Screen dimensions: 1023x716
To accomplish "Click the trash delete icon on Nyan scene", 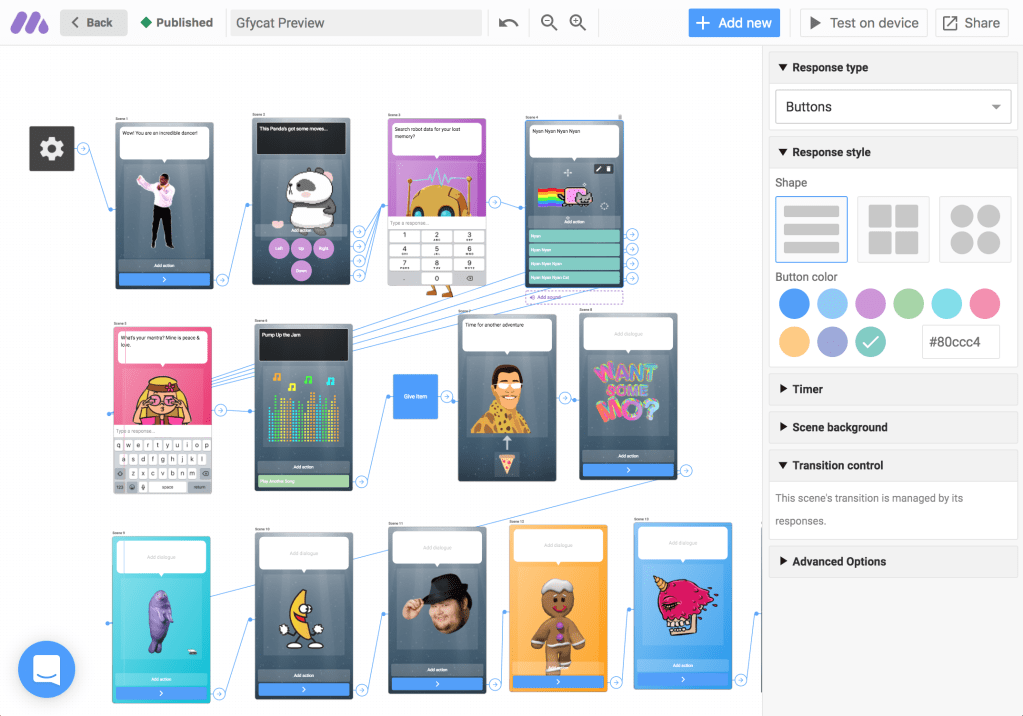I will pyautogui.click(x=609, y=169).
